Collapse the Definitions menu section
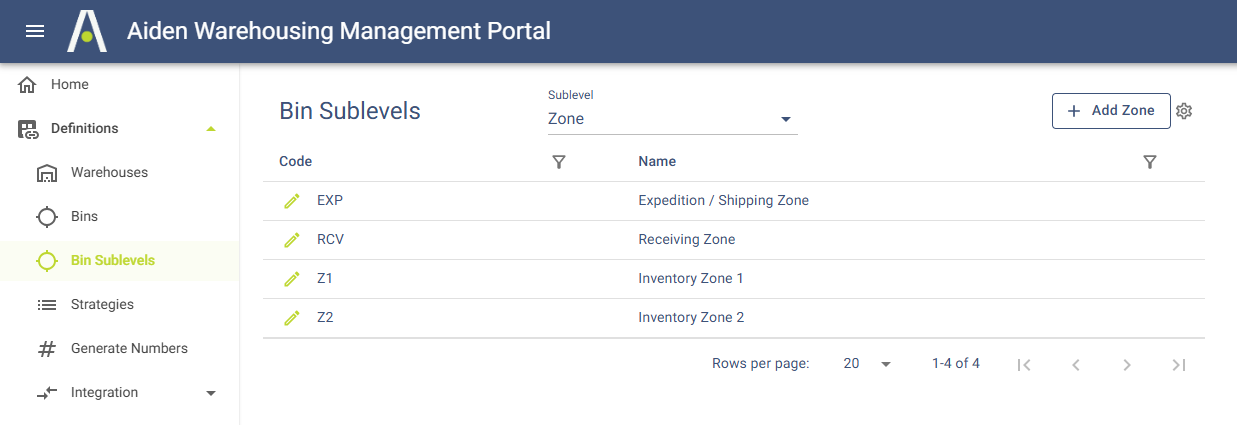 coord(210,129)
